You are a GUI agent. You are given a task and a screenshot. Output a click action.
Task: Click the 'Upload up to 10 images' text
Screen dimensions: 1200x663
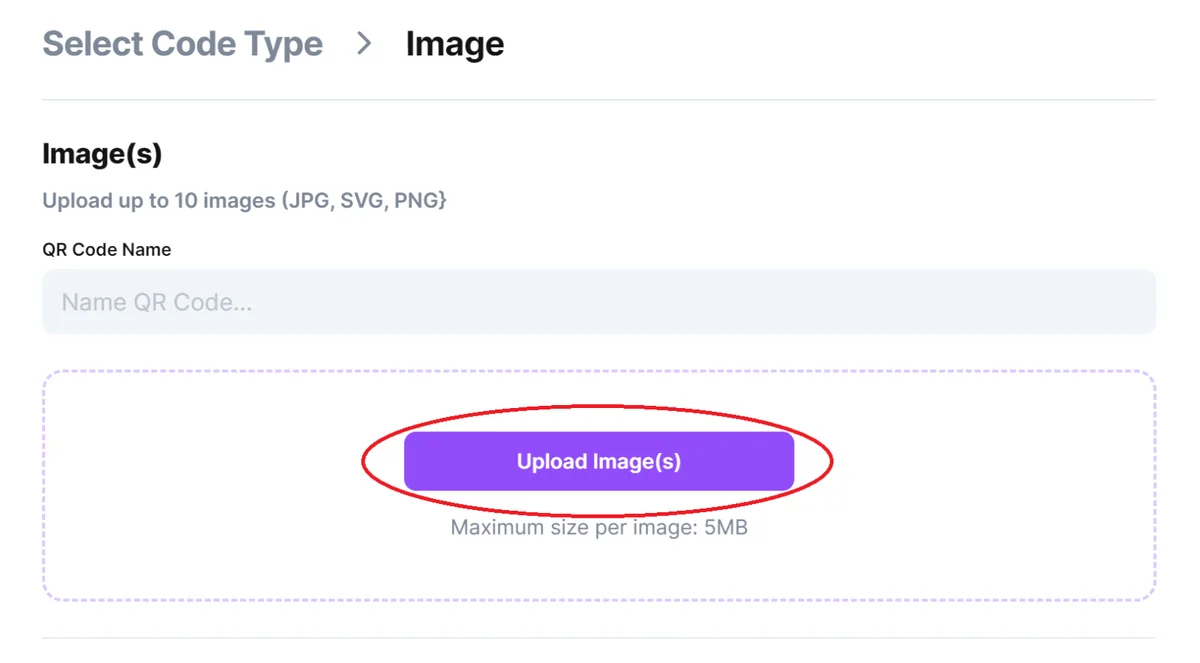[x=243, y=200]
